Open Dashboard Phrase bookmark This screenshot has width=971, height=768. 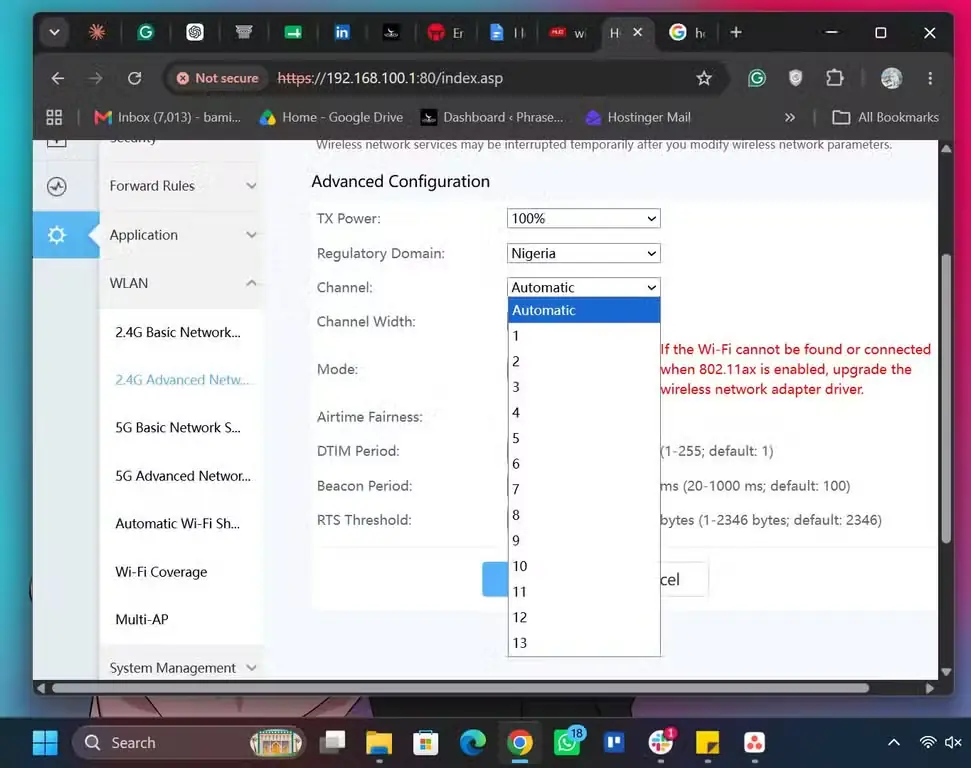[x=492, y=117]
